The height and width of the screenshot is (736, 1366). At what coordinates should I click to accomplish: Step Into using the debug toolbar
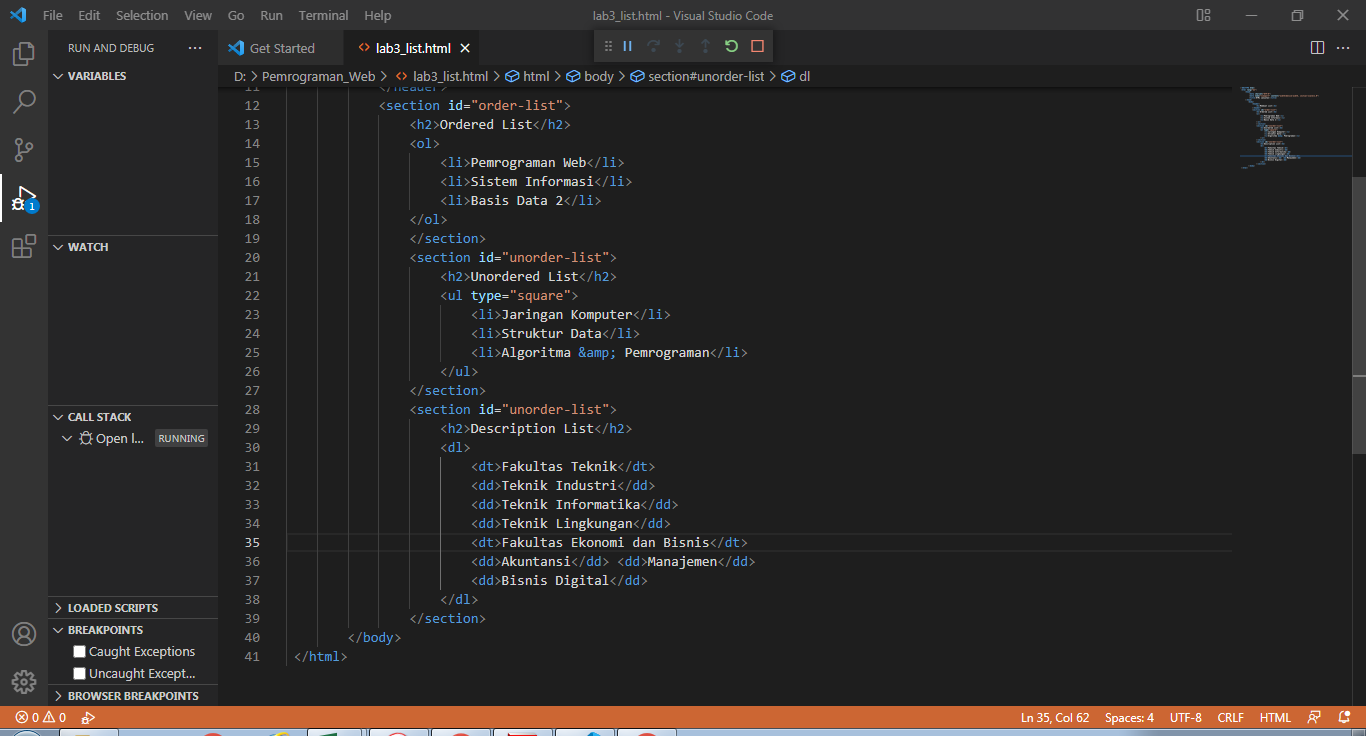(679, 46)
